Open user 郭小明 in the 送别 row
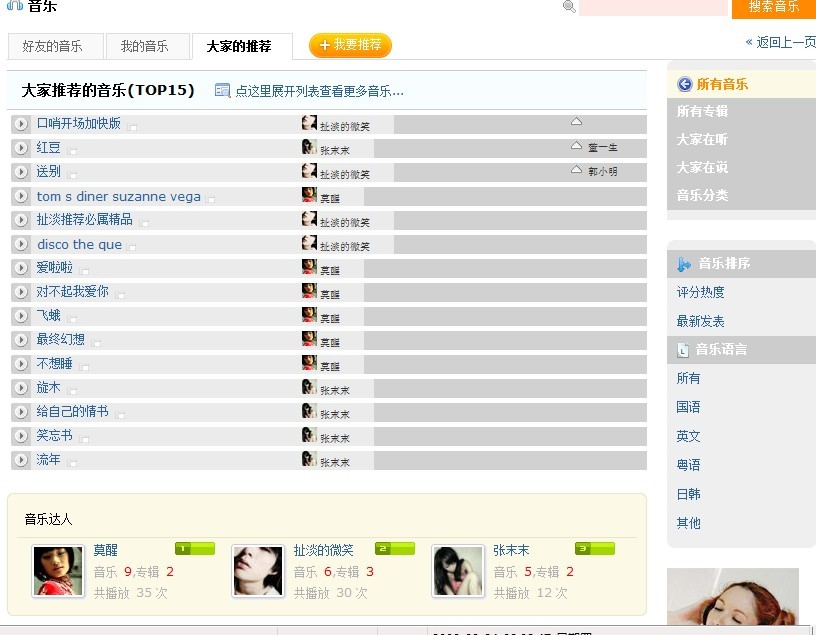 [x=603, y=171]
